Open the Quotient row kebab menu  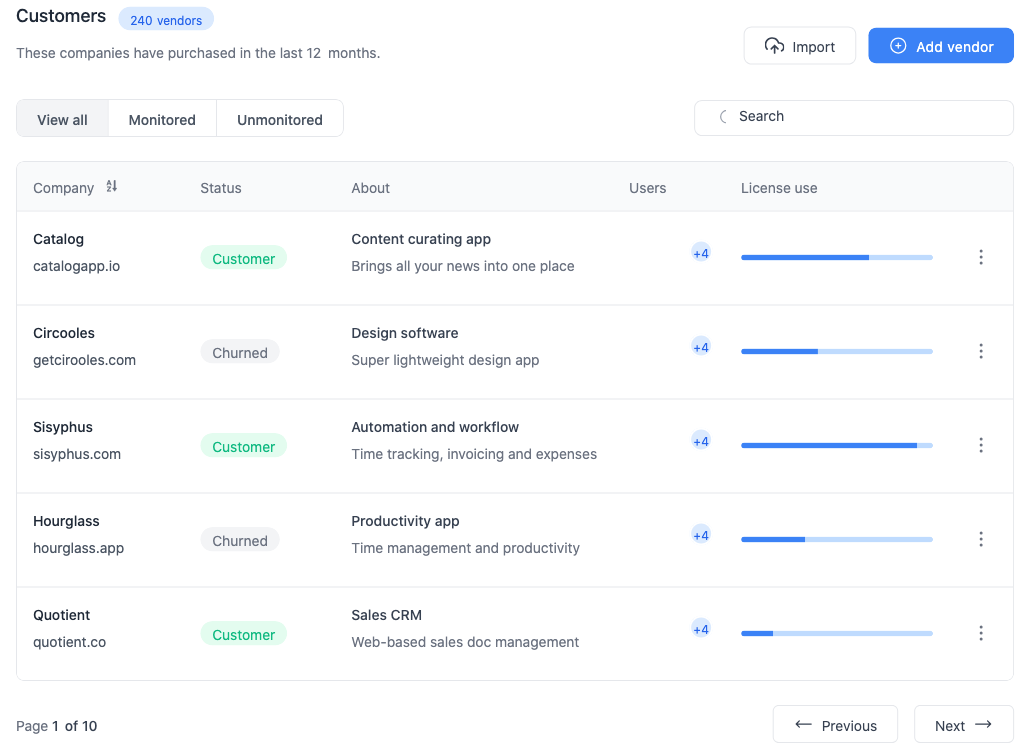pyautogui.click(x=980, y=633)
